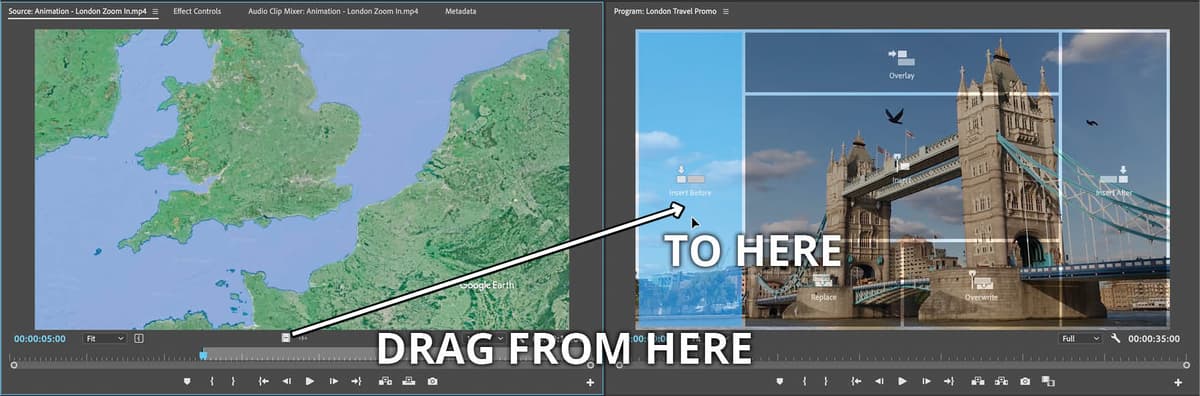Screen dimensions: 1200x396
Task: Click the Overlay drop zone
Action: pos(902,62)
